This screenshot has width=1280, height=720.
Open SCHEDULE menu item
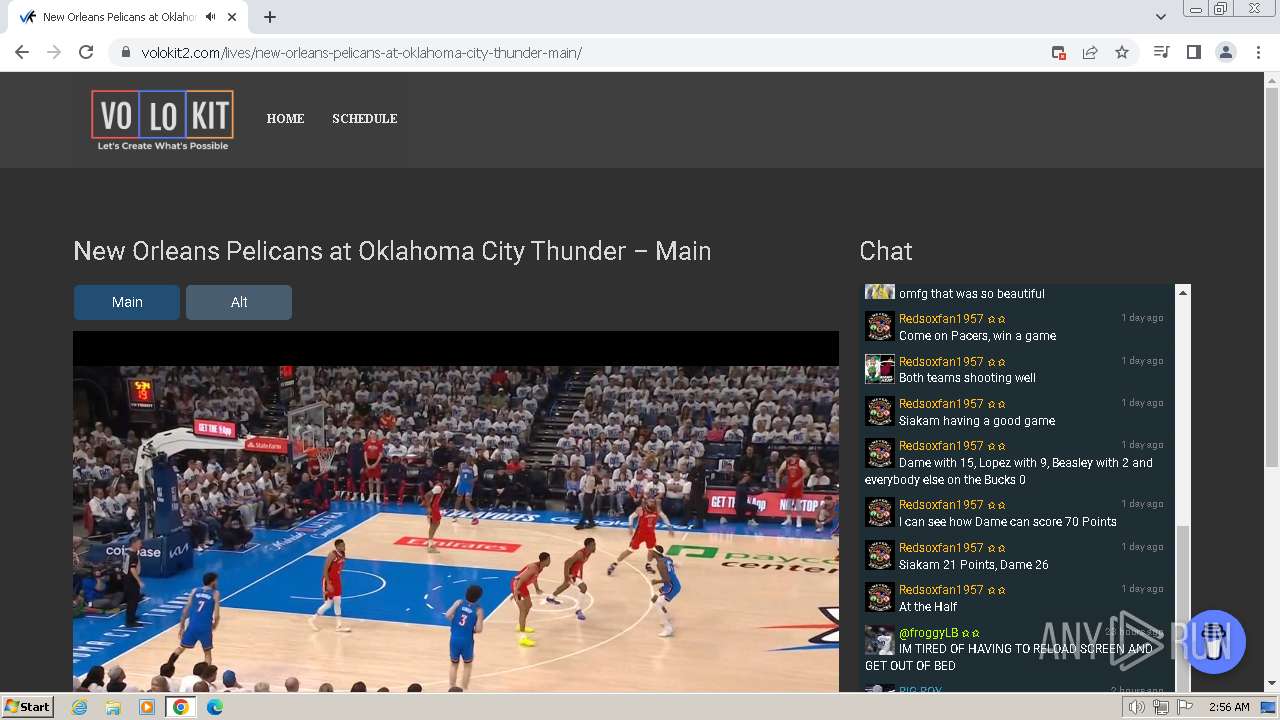[364, 118]
